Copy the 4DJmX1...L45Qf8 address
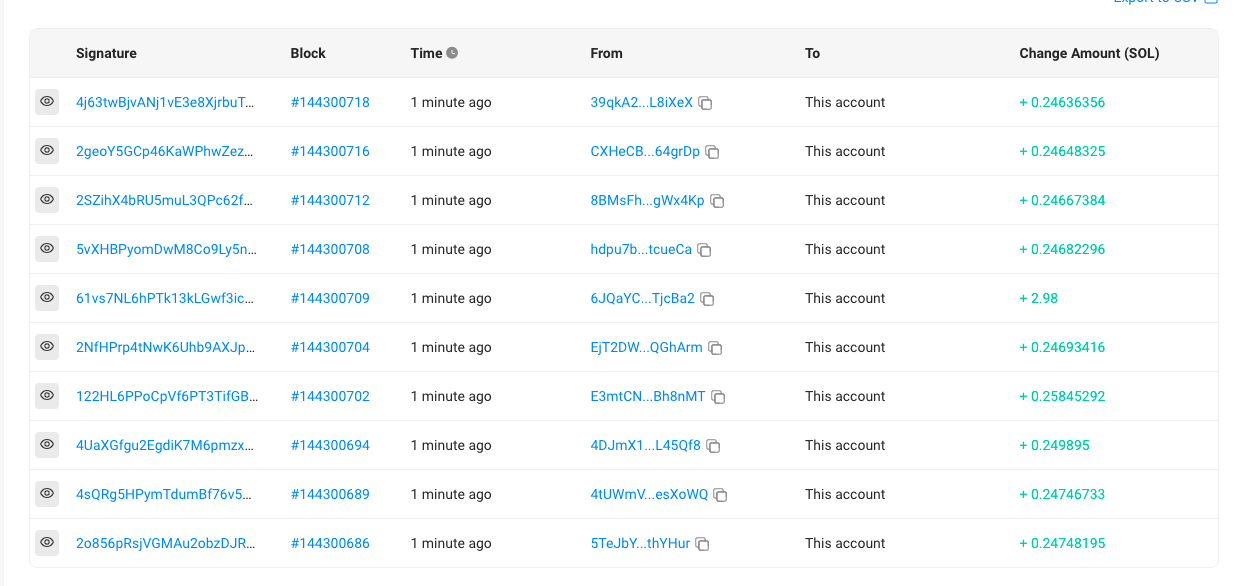This screenshot has height=586, width=1243. point(713,446)
